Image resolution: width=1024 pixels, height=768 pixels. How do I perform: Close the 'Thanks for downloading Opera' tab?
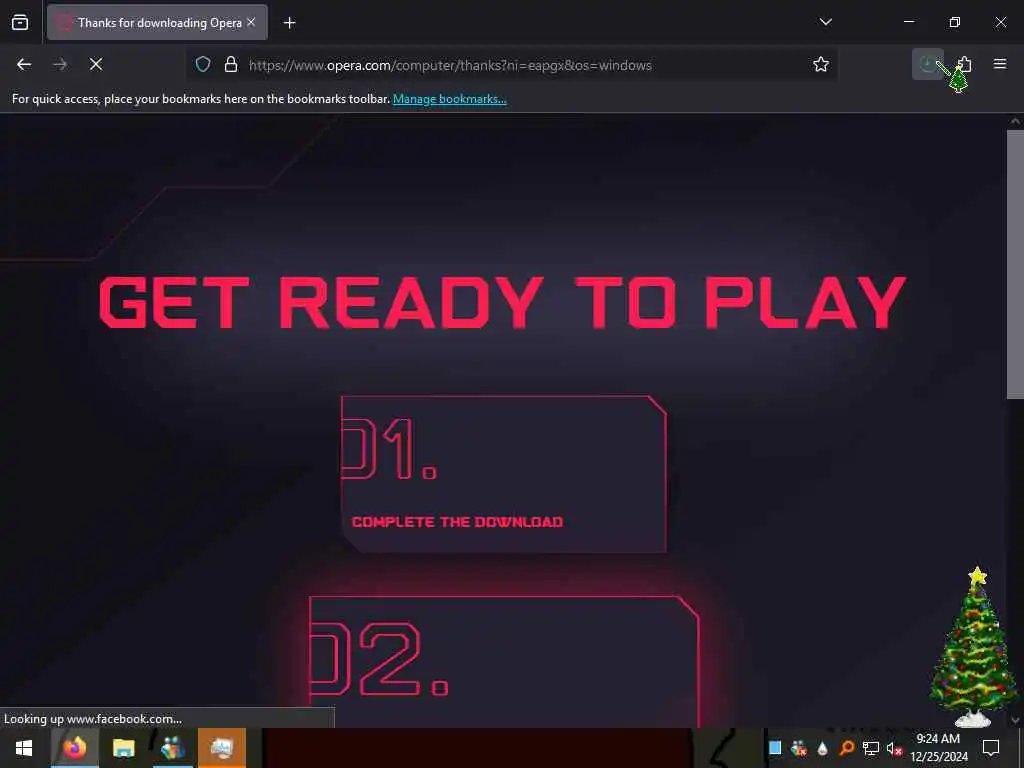tap(251, 22)
